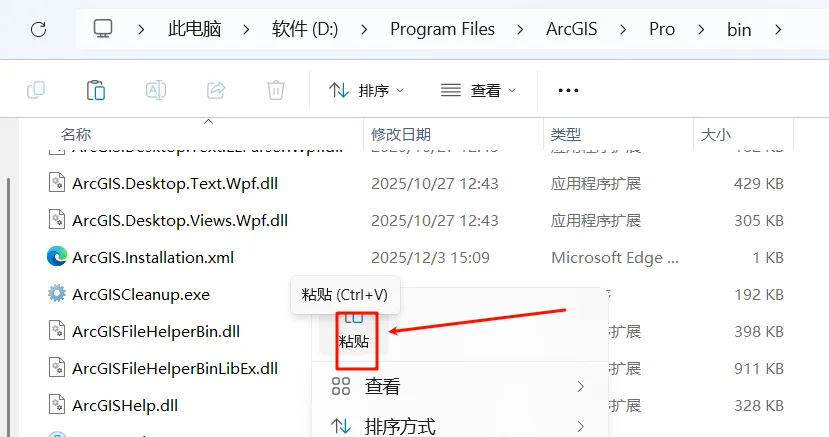Screen dimensions: 829x437
Task: Click the vertical scrollbar on left edge
Action: [8, 306]
